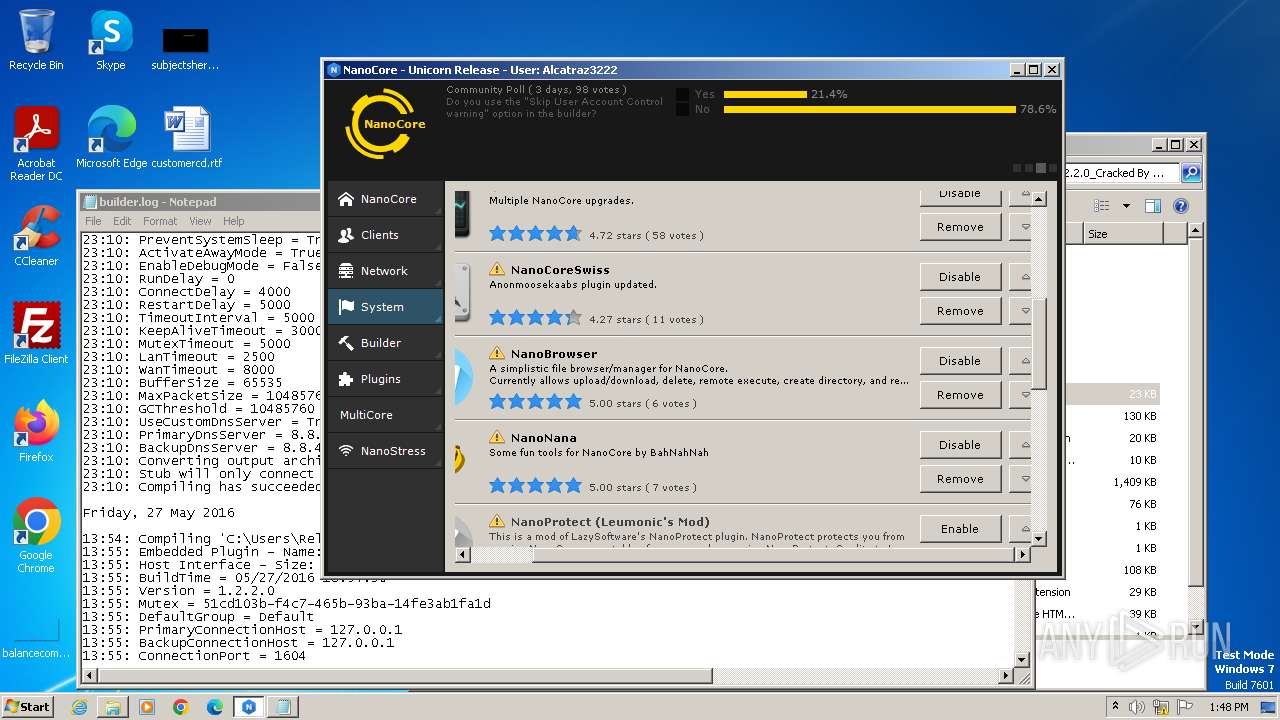Disable the NanoBrowser plugin

960,361
